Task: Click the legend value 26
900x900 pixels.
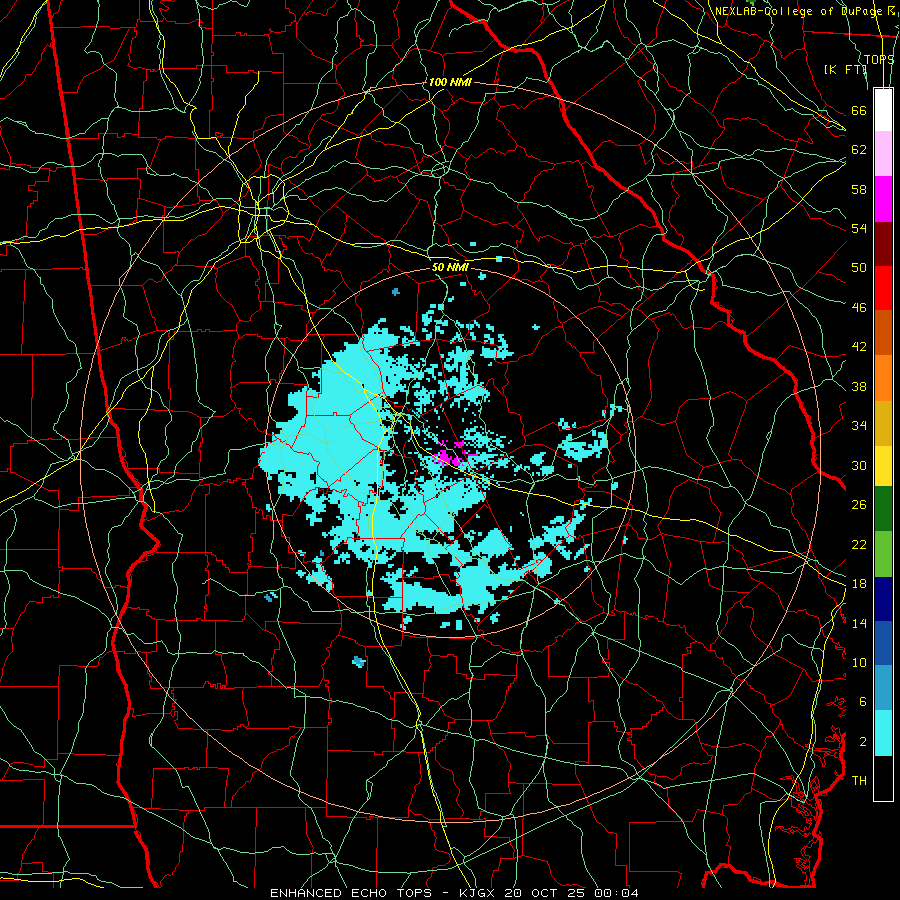Action: [859, 505]
